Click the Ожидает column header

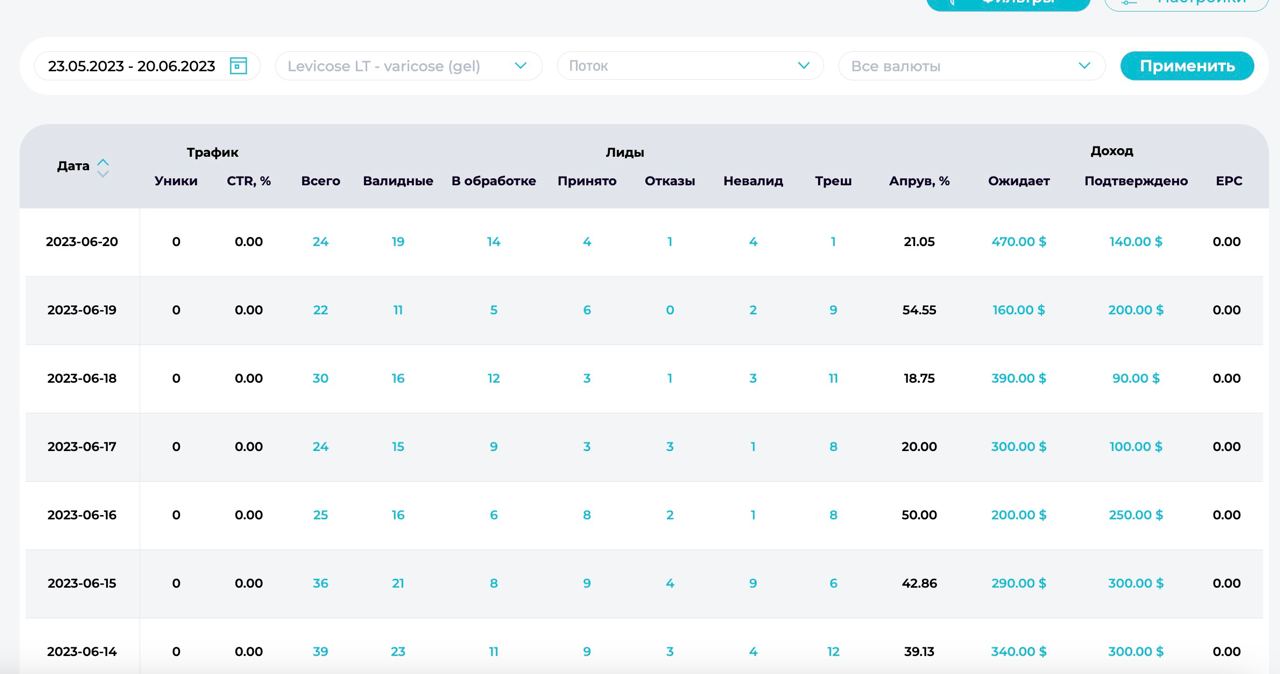tap(1019, 181)
